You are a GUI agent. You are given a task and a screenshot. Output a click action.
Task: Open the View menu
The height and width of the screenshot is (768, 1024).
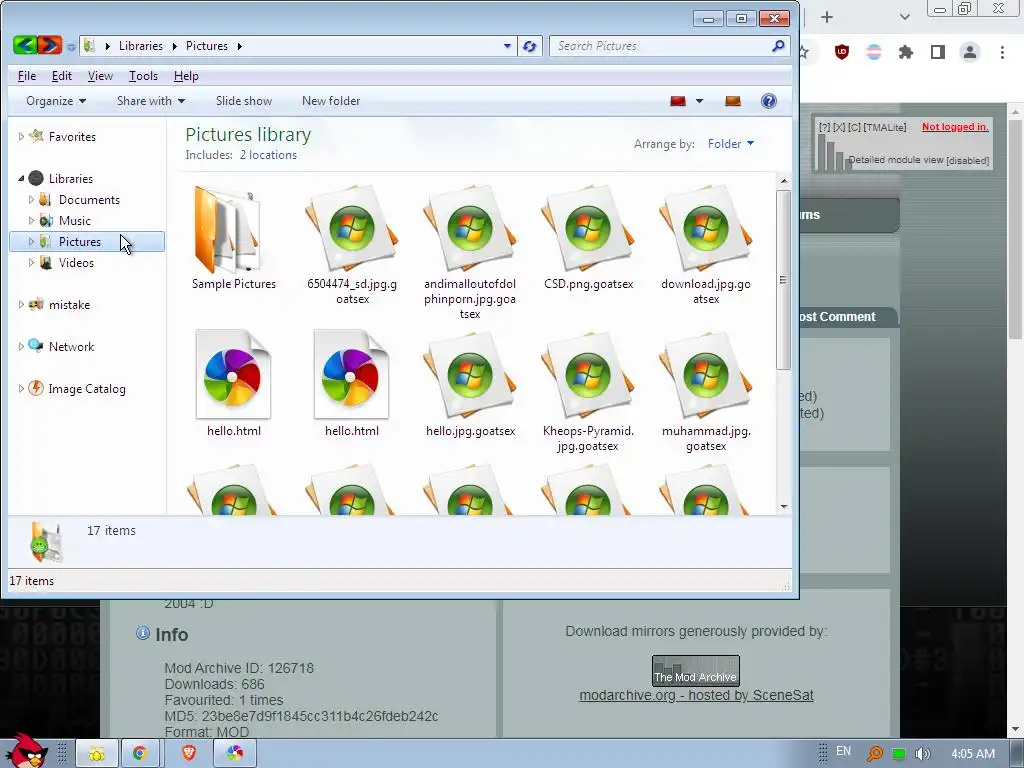point(100,76)
